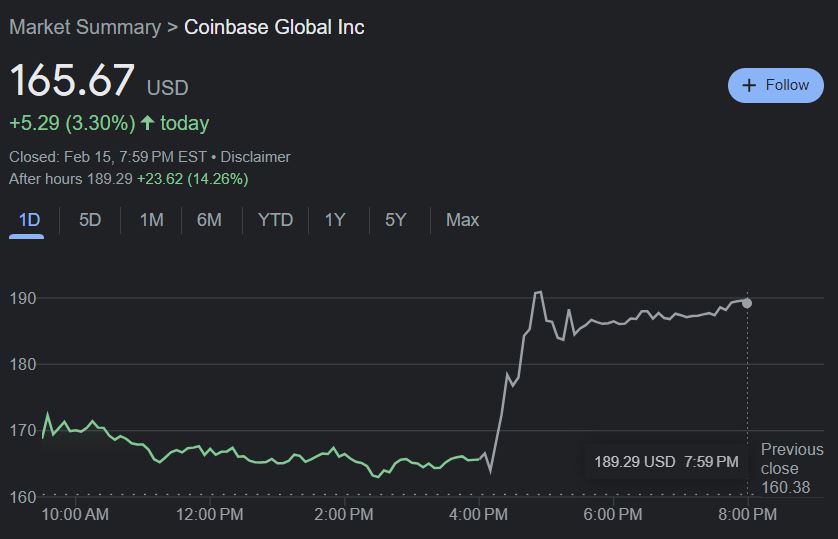Click the 10:00 AM axis label
Screen dimensions: 838x539
75,514
